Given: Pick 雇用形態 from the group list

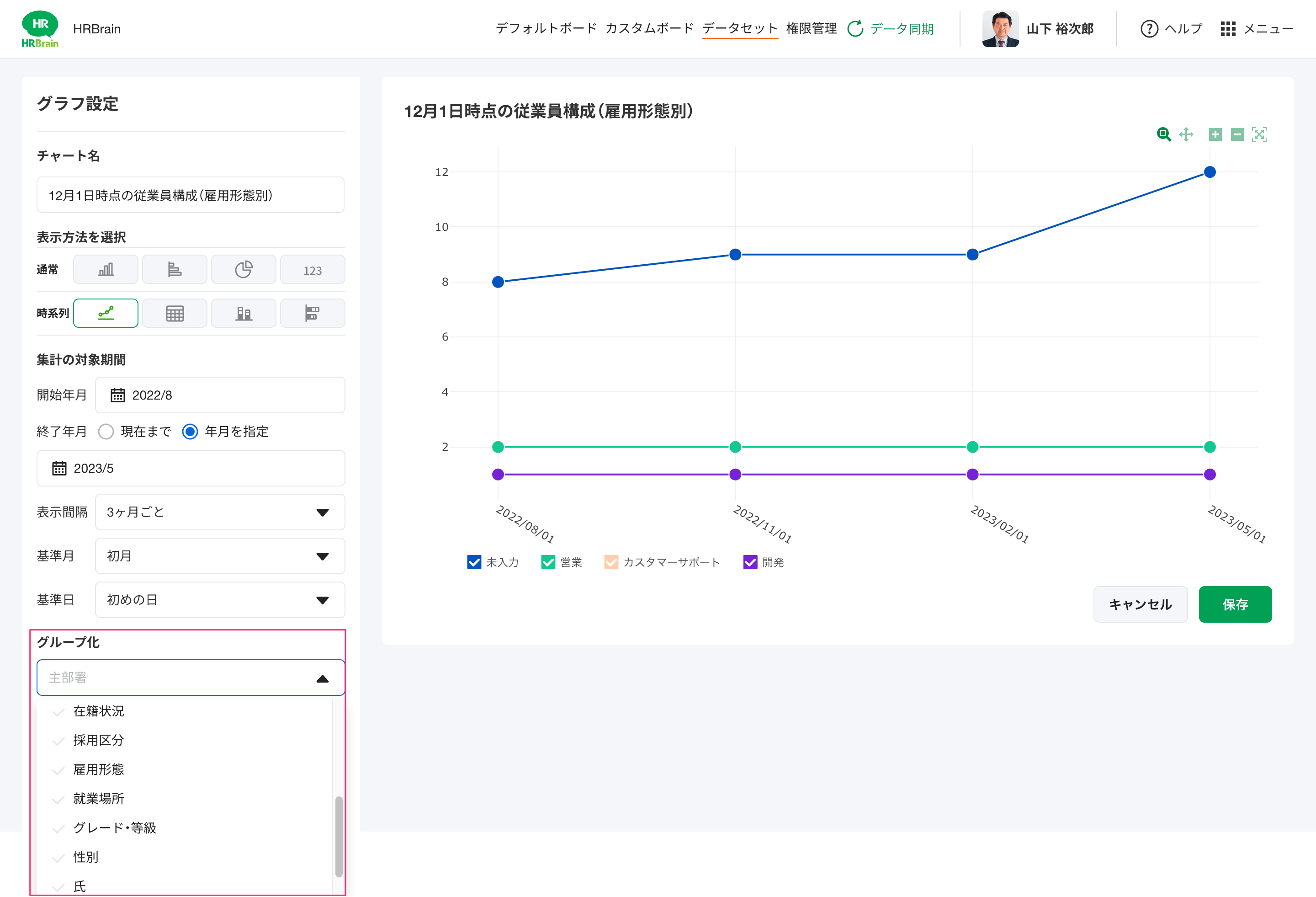Looking at the screenshot, I should [99, 769].
